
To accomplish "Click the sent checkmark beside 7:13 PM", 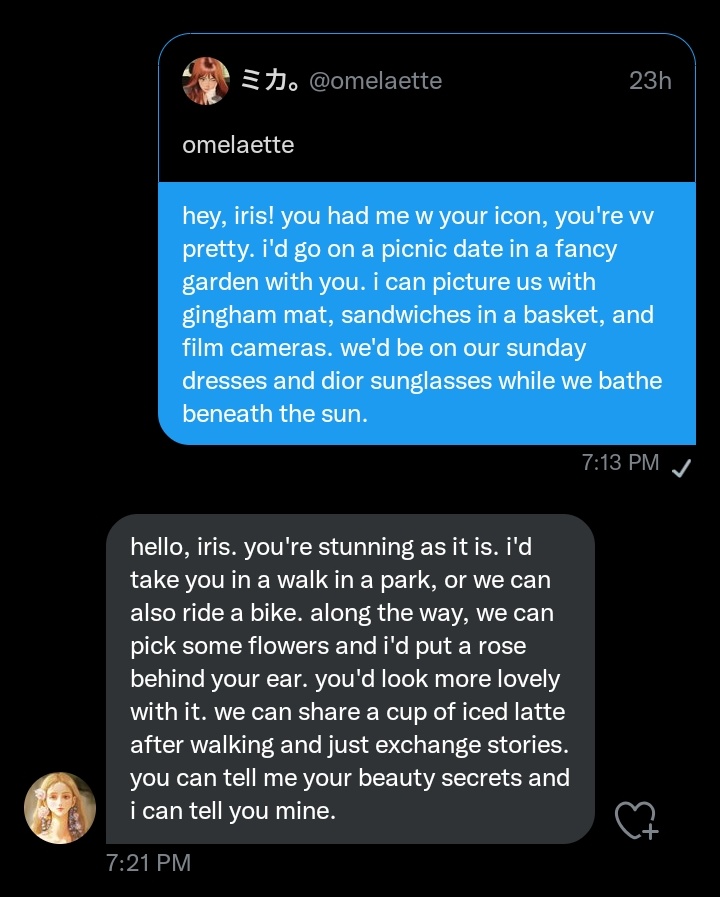I will tap(681, 468).
